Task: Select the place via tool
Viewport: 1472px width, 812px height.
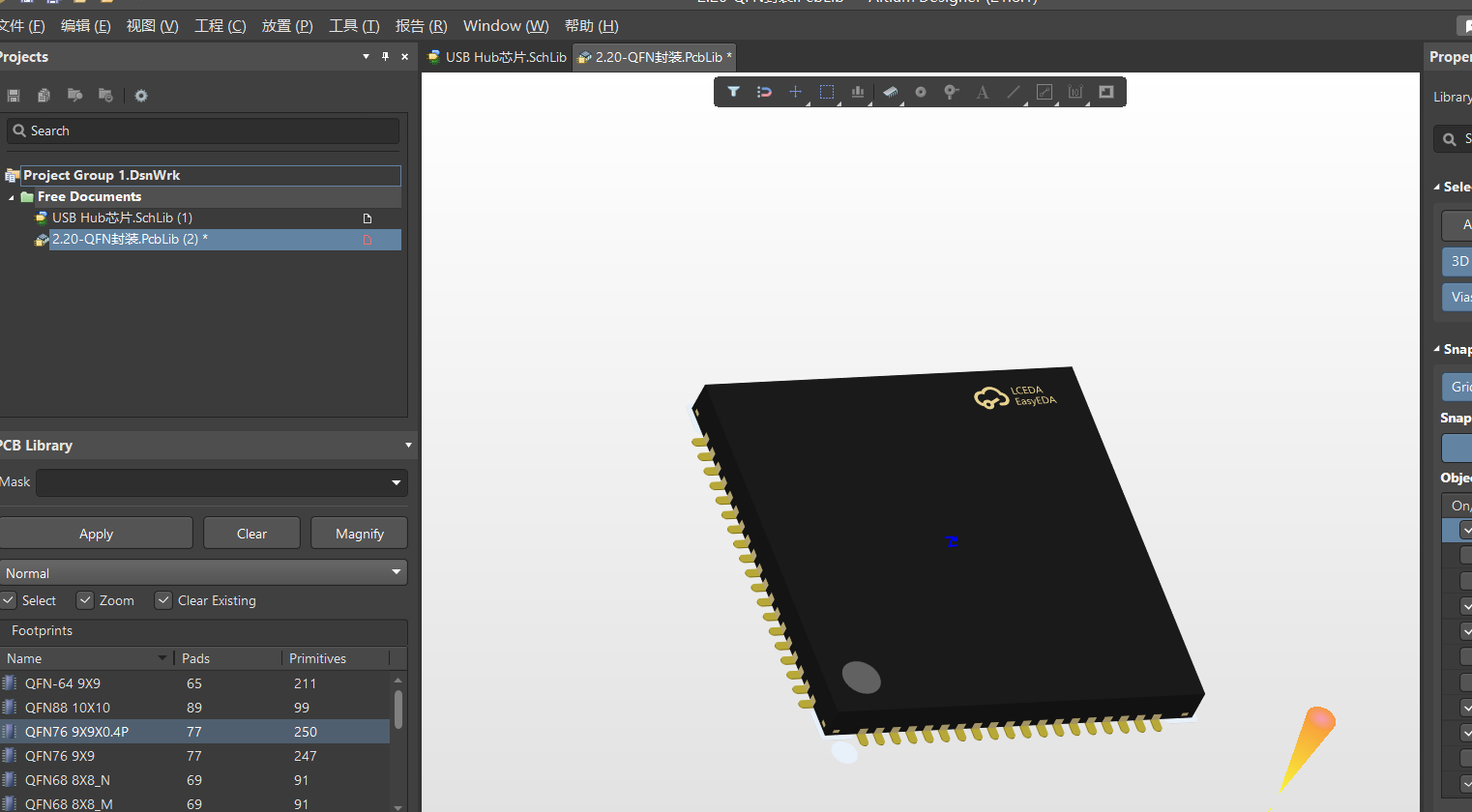Action: click(952, 92)
